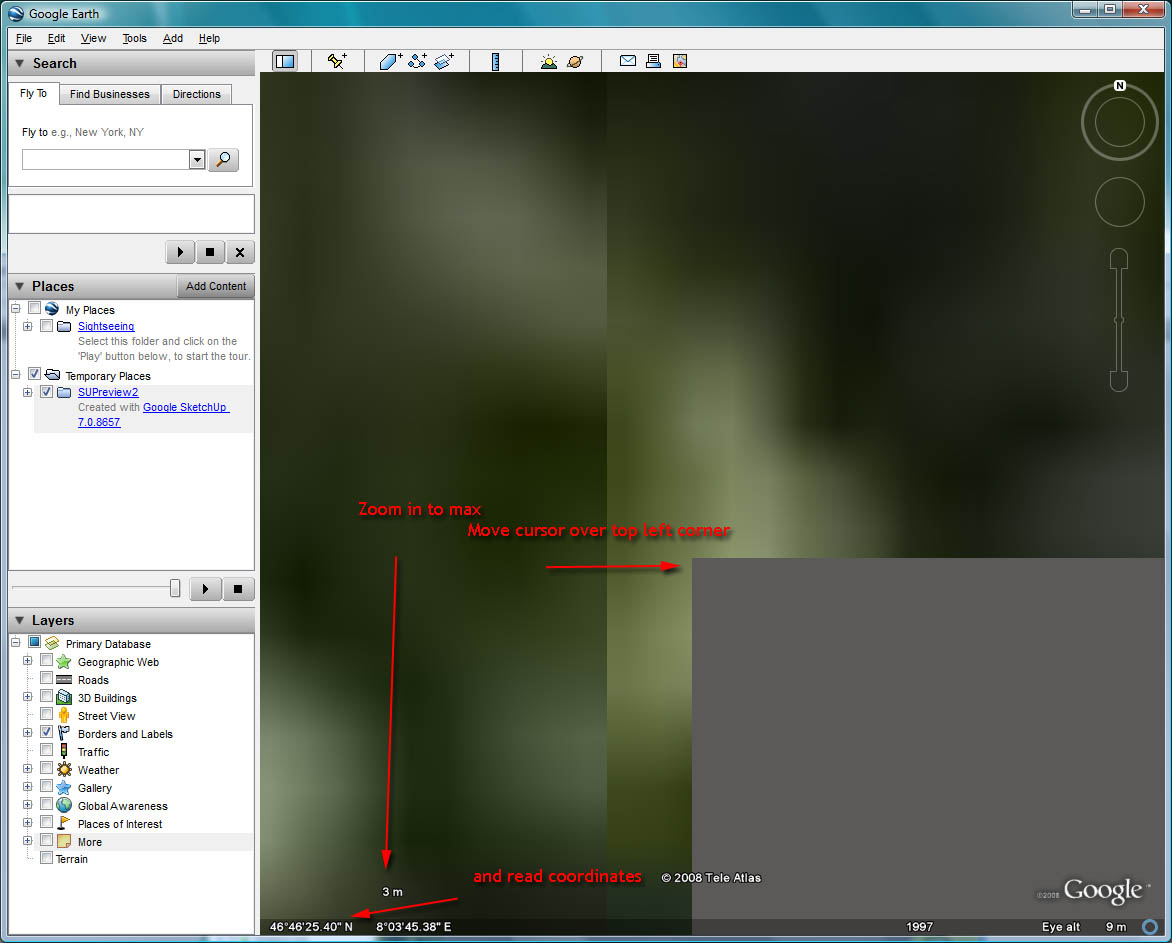Play the Places tour
Viewport: 1172px width, 943px height.
click(x=206, y=589)
